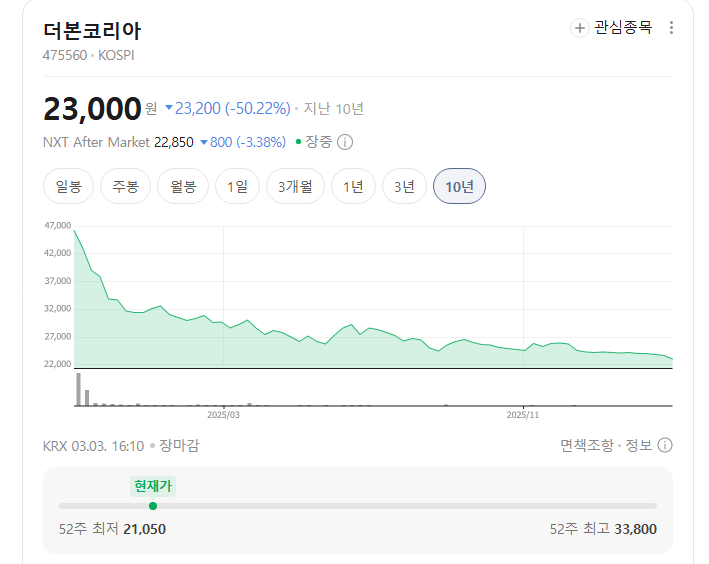
Task: Click the 관심종목 watchlist label
Action: 623,28
